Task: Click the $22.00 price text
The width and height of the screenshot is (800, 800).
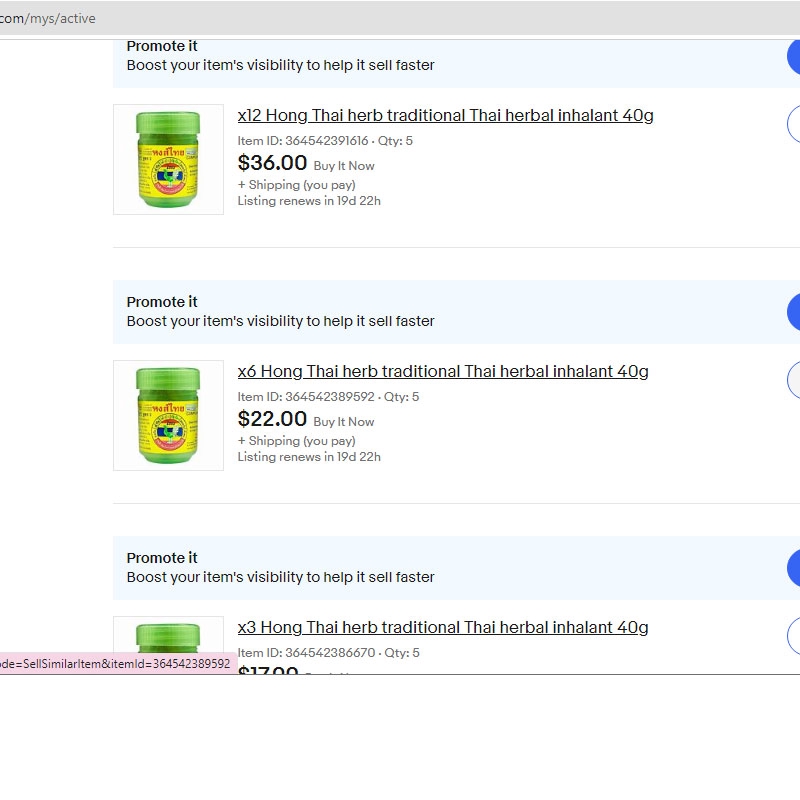Action: (x=272, y=419)
